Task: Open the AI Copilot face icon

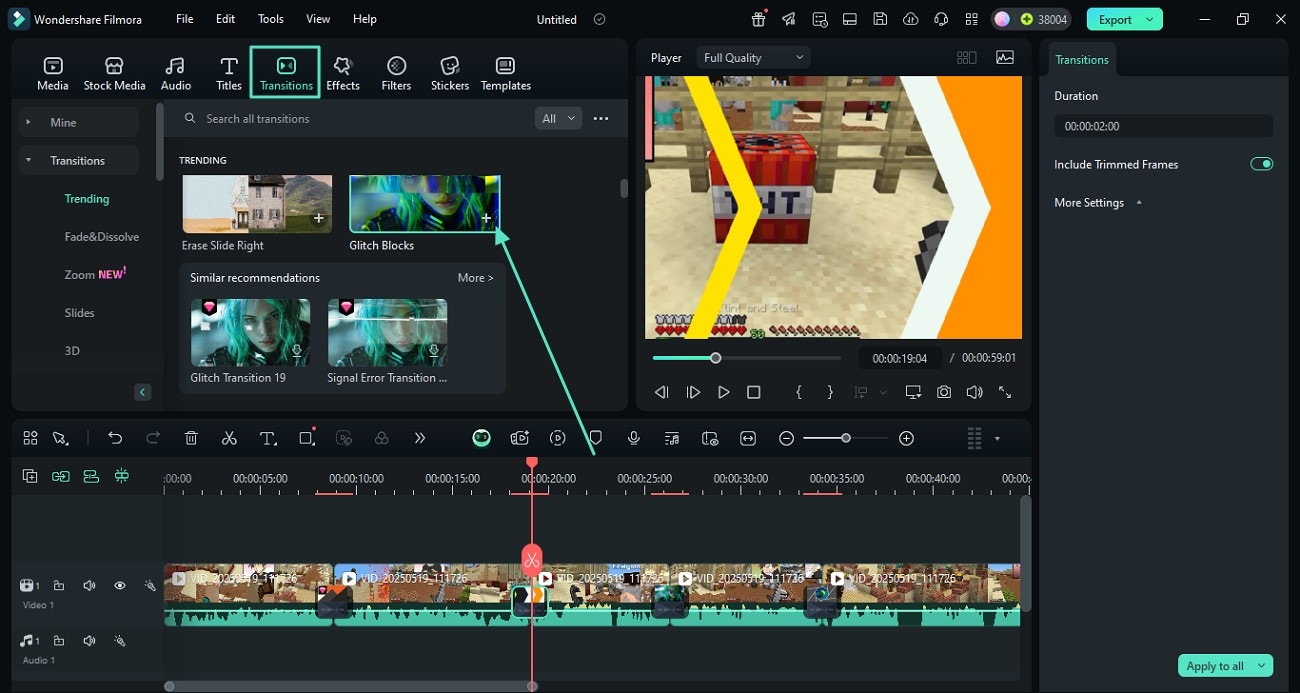Action: pos(481,438)
